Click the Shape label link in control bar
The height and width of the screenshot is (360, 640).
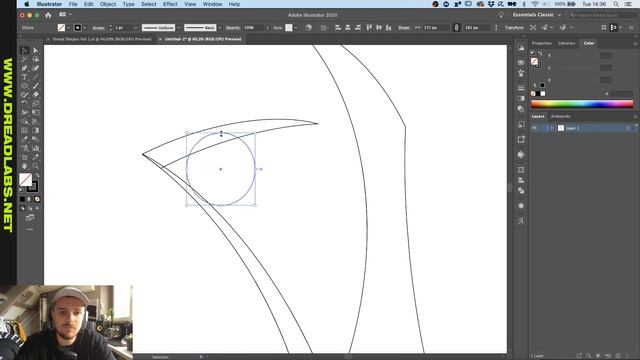[404, 28]
